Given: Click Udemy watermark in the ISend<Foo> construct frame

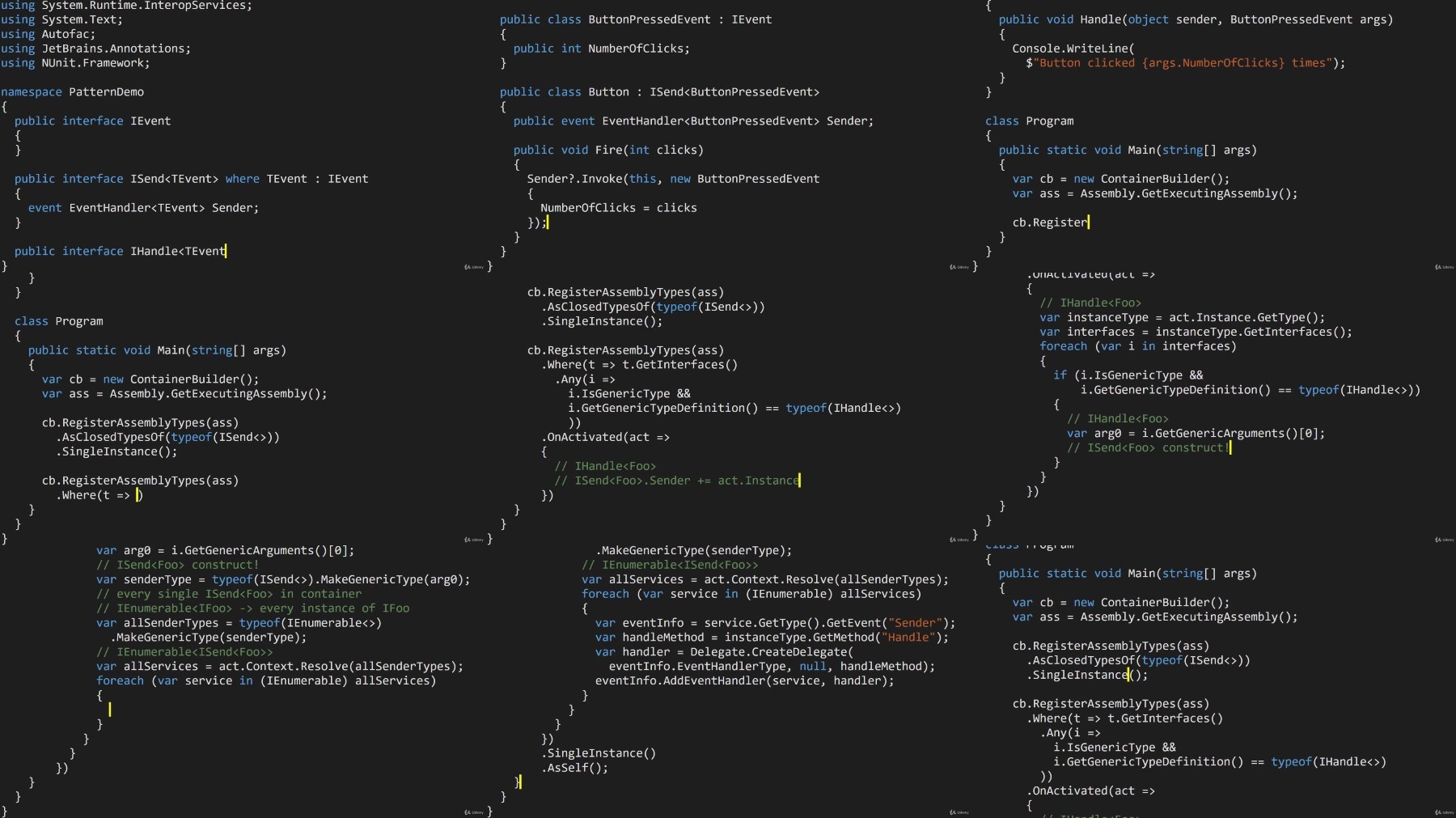Looking at the screenshot, I should [x=1445, y=540].
